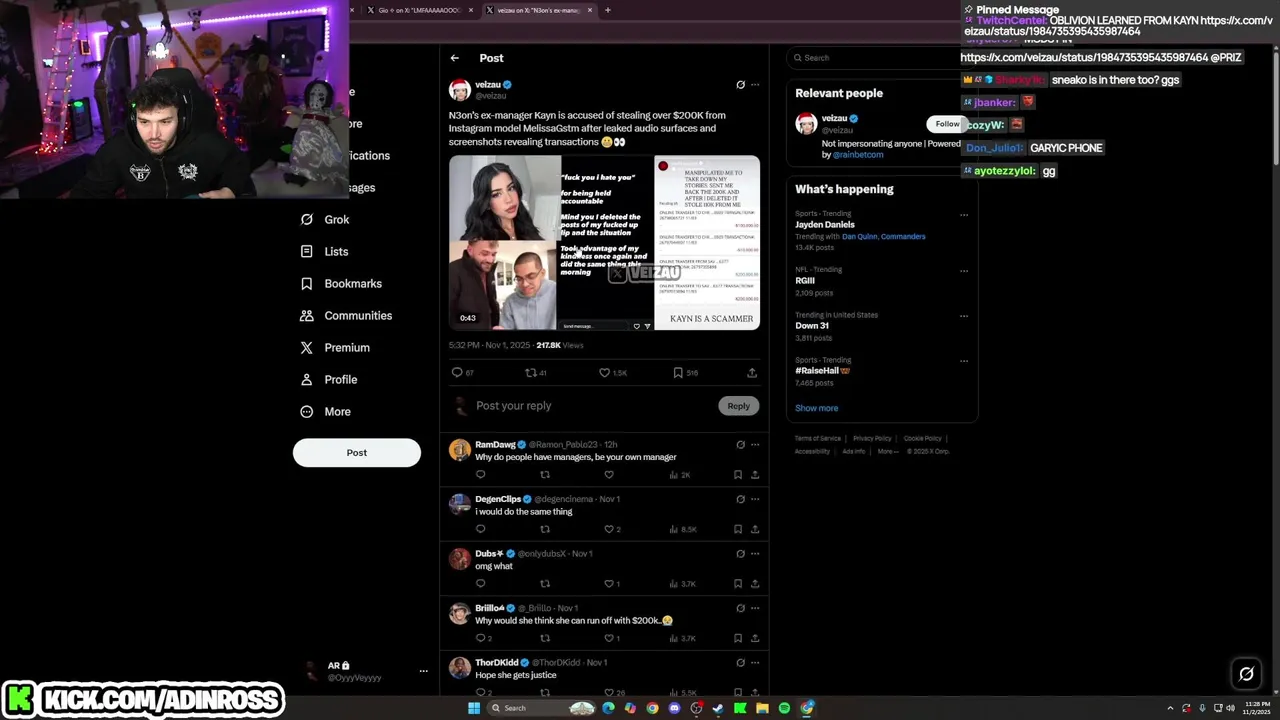The height and width of the screenshot is (720, 1280).
Task: Follow veizau in Relevant people
Action: coord(947,124)
